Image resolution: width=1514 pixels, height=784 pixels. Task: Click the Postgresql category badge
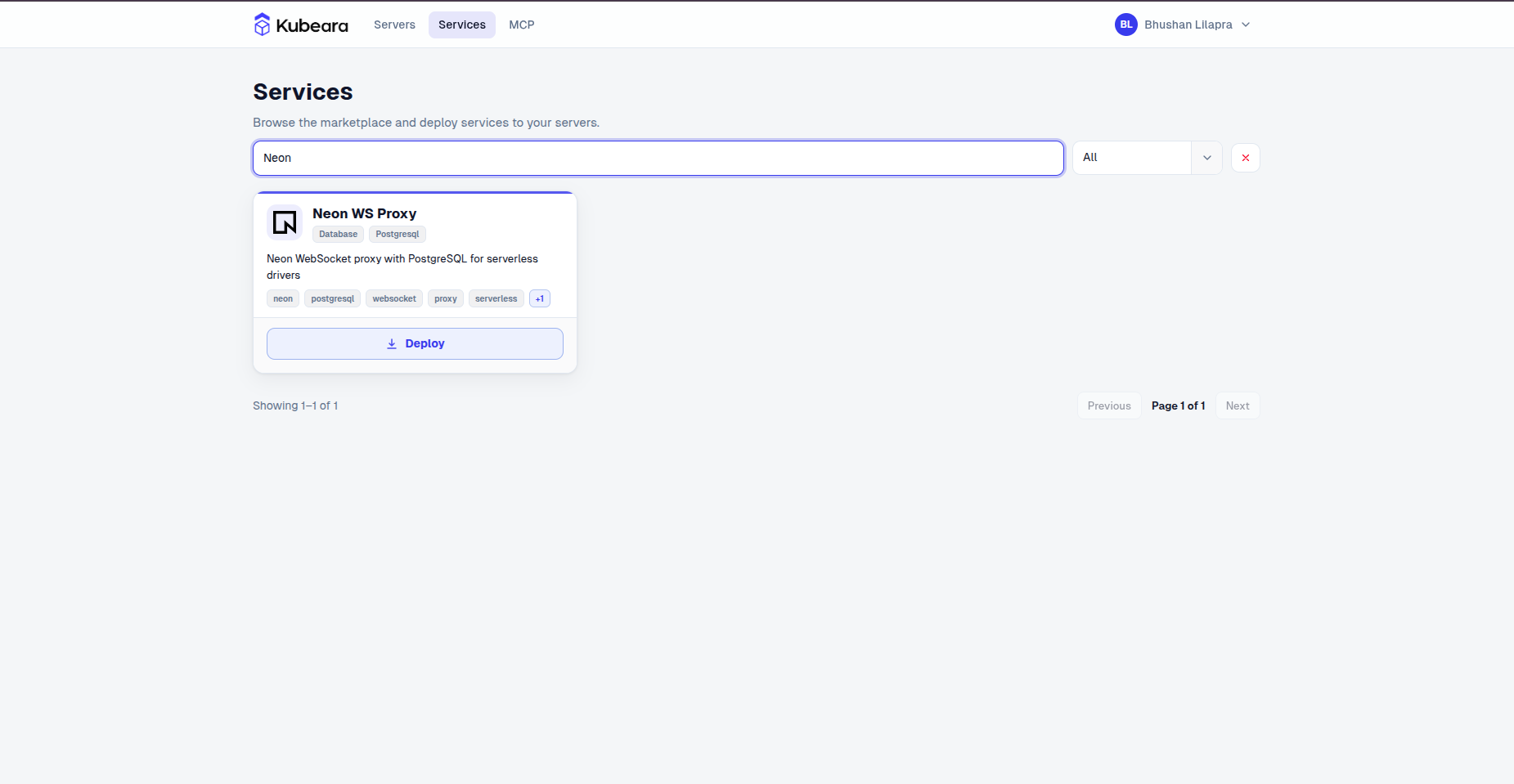398,234
